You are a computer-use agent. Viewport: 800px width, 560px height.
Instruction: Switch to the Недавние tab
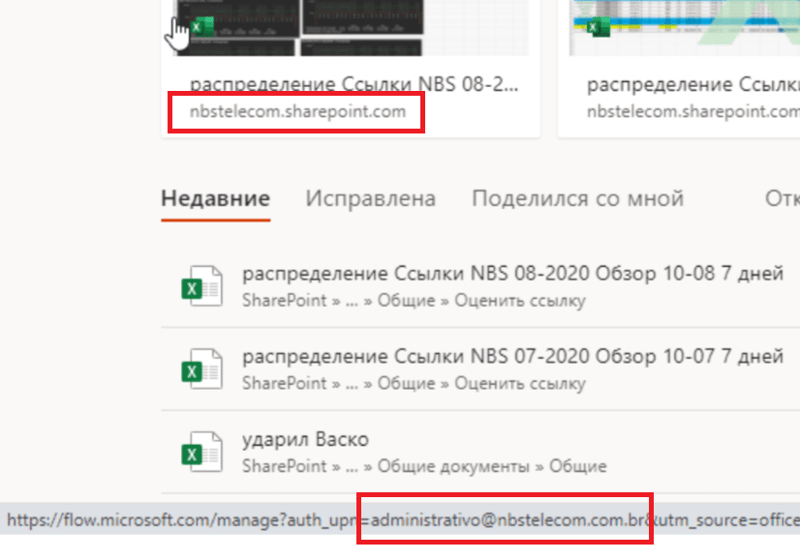(x=215, y=198)
